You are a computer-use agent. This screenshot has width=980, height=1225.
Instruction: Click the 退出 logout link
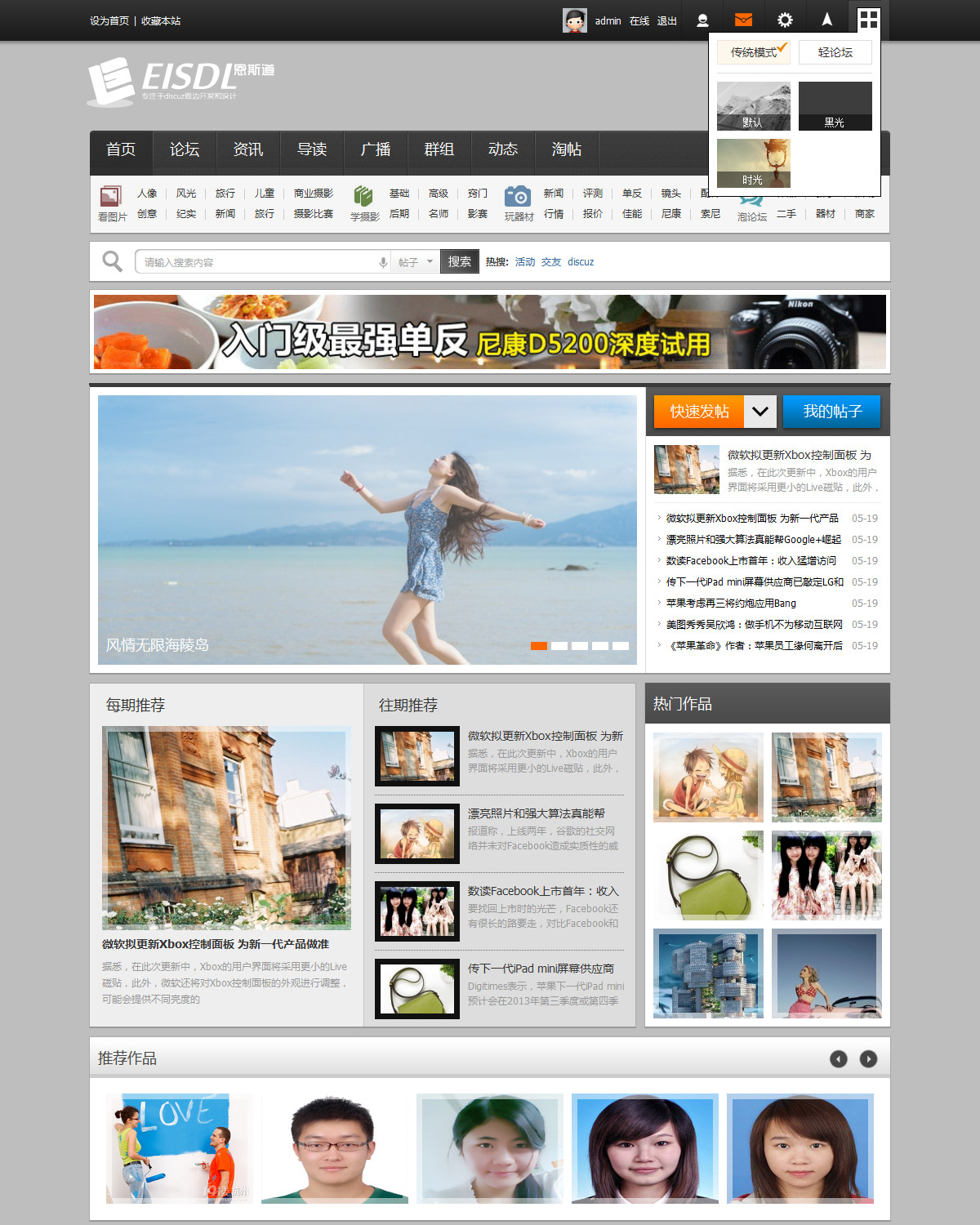[x=667, y=21]
